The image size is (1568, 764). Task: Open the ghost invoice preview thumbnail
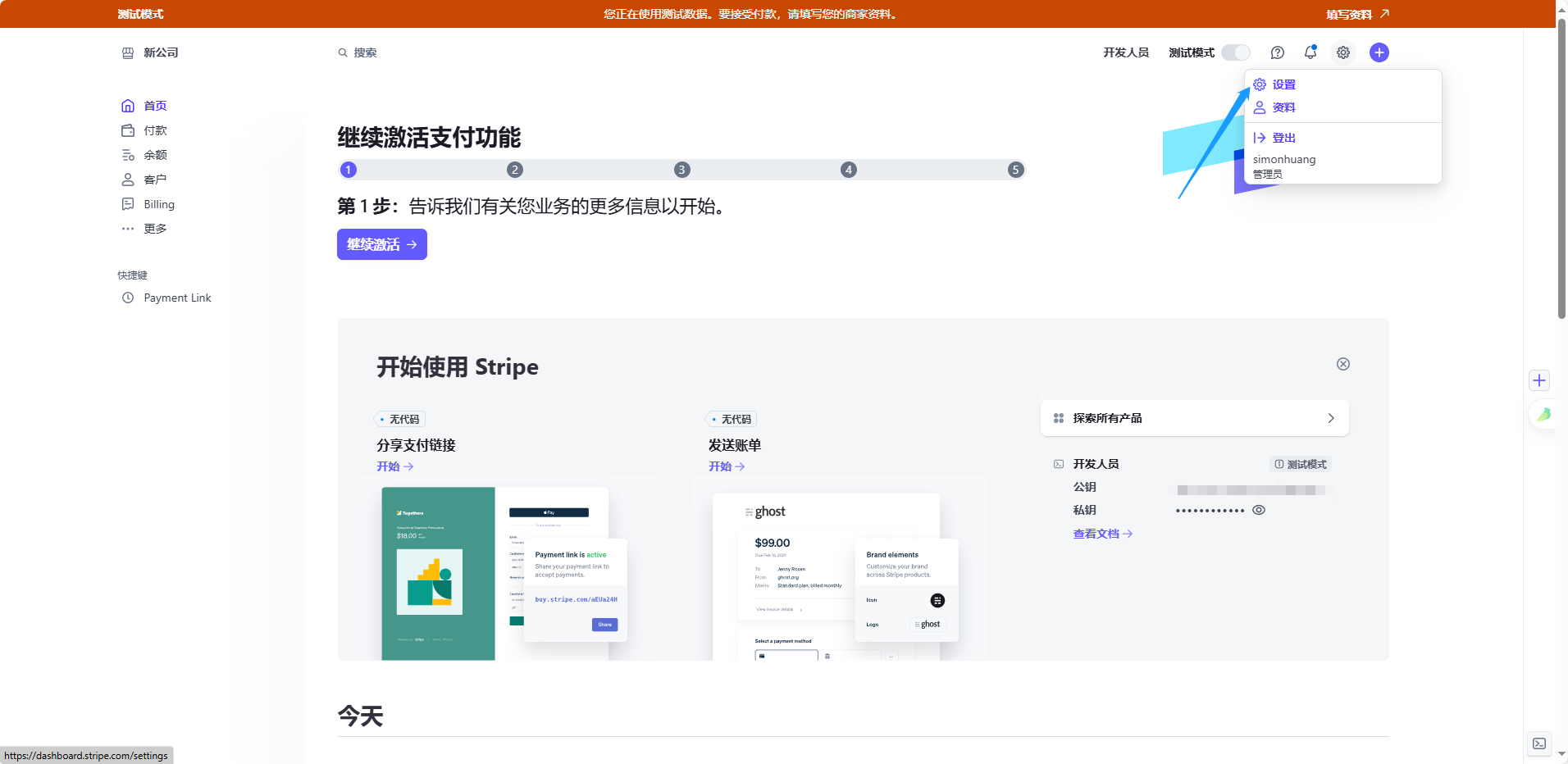coord(836,576)
